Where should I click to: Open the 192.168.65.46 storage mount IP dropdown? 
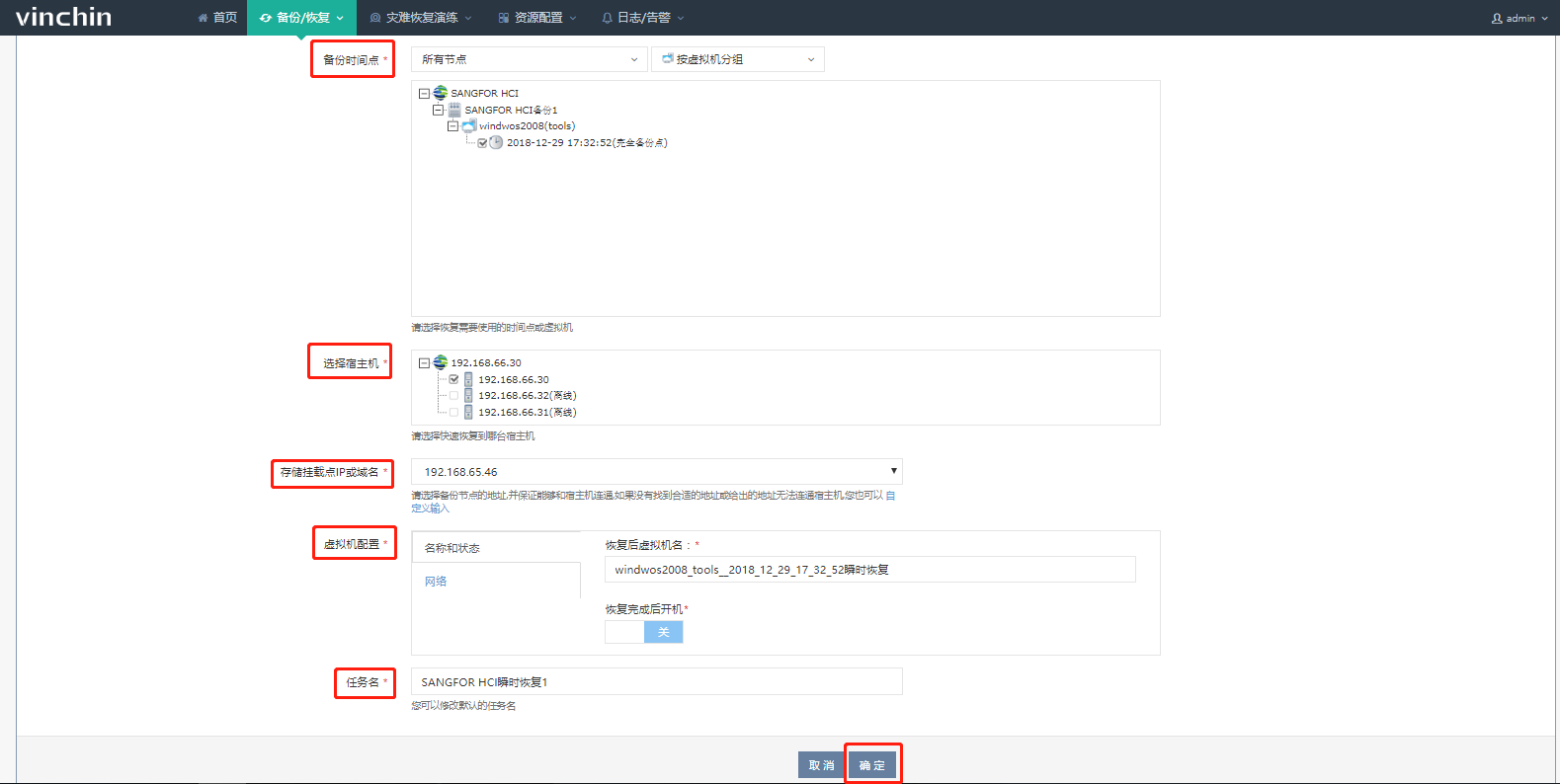[x=657, y=472]
